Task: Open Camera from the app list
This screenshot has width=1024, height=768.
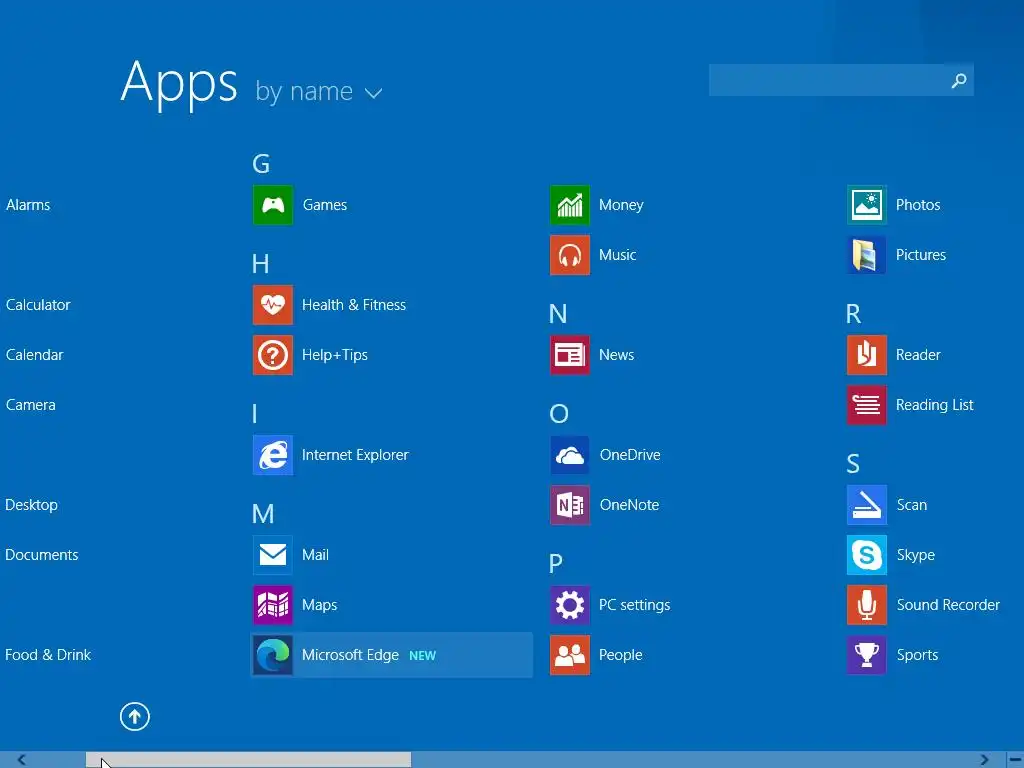Action: (x=31, y=405)
